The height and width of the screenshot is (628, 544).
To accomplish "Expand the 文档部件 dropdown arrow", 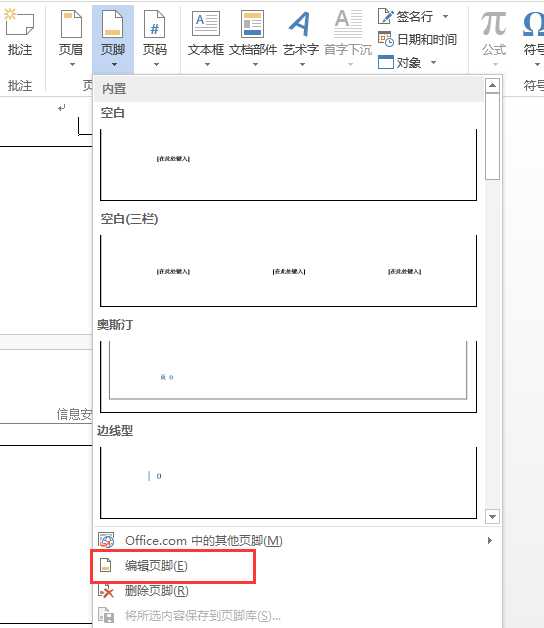I will (255, 64).
